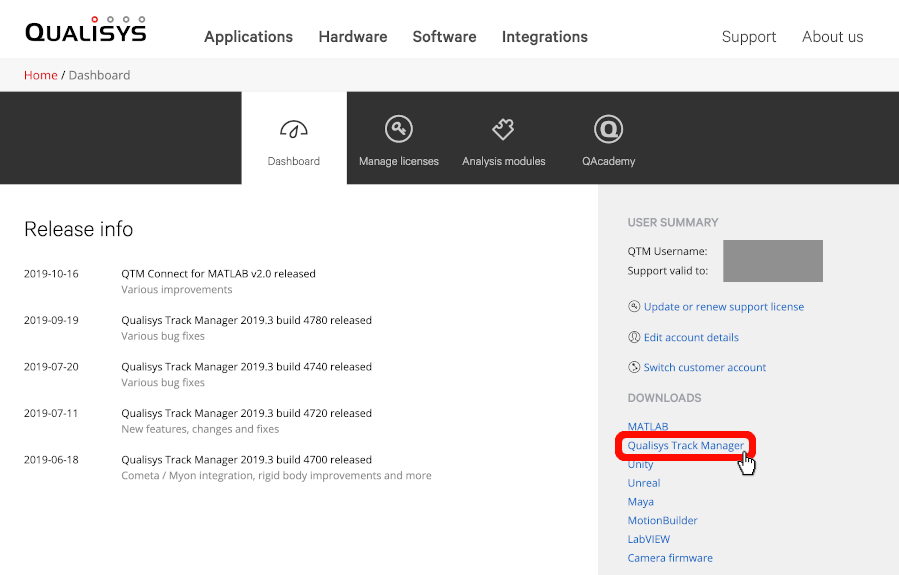Open the Software menu
Image resolution: width=899 pixels, height=575 pixels.
[444, 37]
